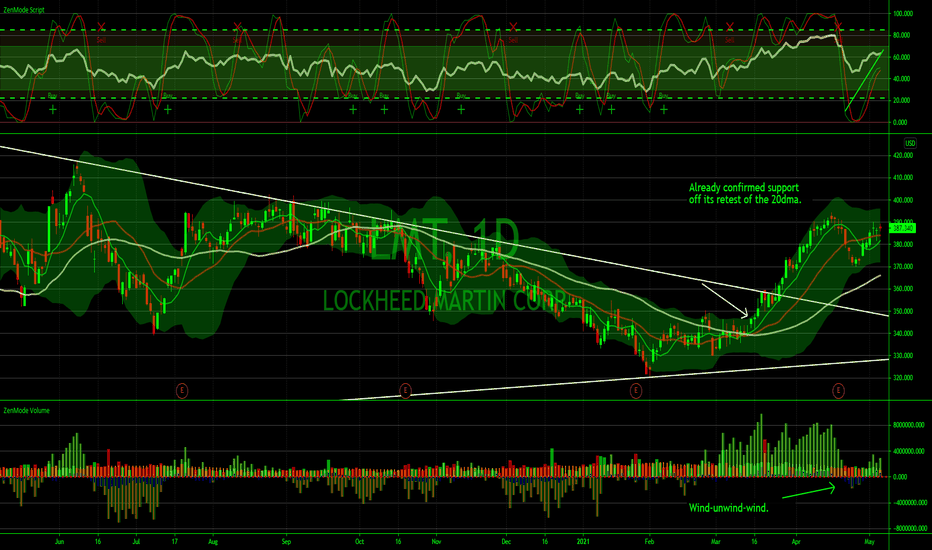Click the green Buy plus marker near June
Image resolution: width=932 pixels, height=550 pixels.
tap(53, 109)
